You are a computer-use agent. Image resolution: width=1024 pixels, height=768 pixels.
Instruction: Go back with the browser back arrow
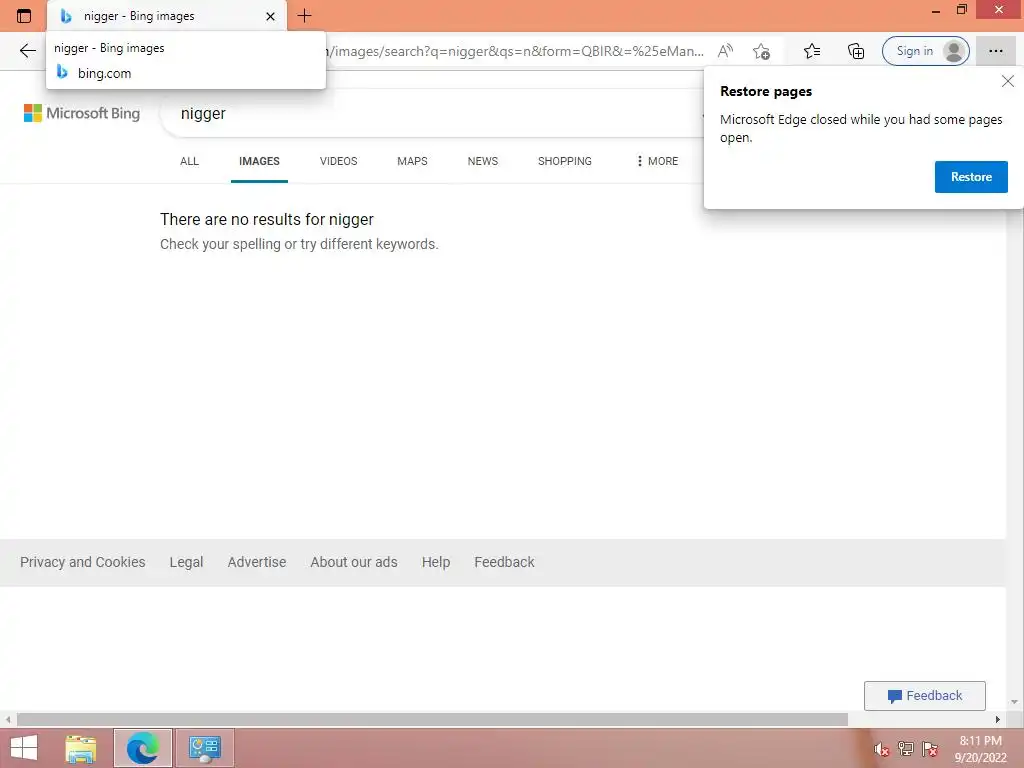pos(27,51)
